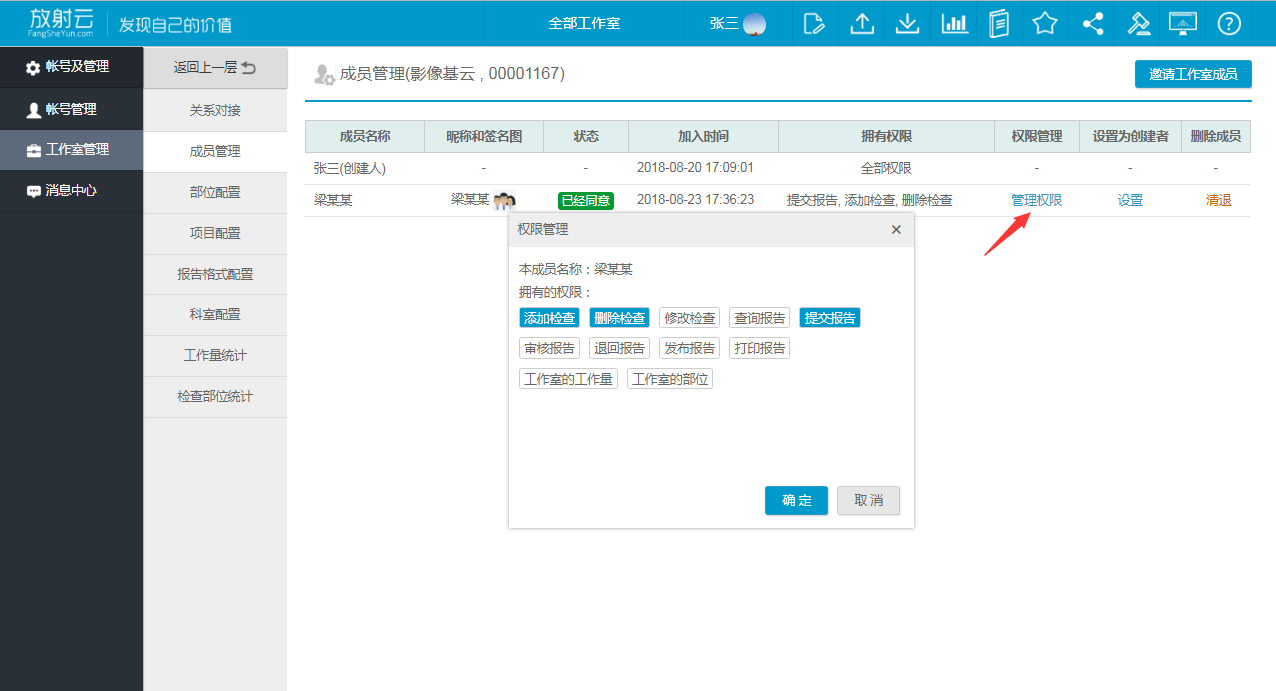This screenshot has width=1276, height=691.
Task: Click the share icon in header
Action: point(1092,23)
